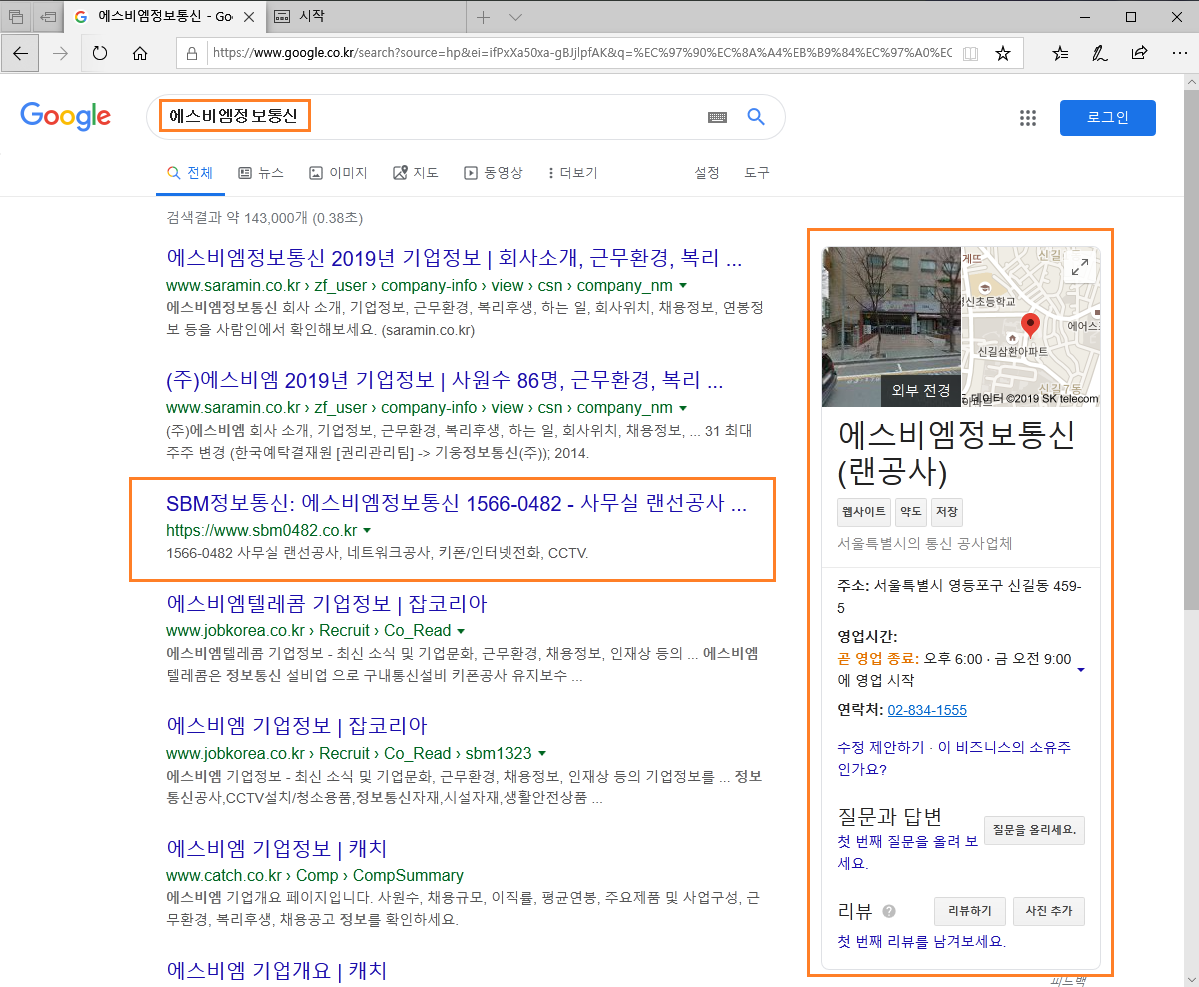The height and width of the screenshot is (987, 1199).
Task: Add this page to favorites star
Action: click(x=1002, y=54)
